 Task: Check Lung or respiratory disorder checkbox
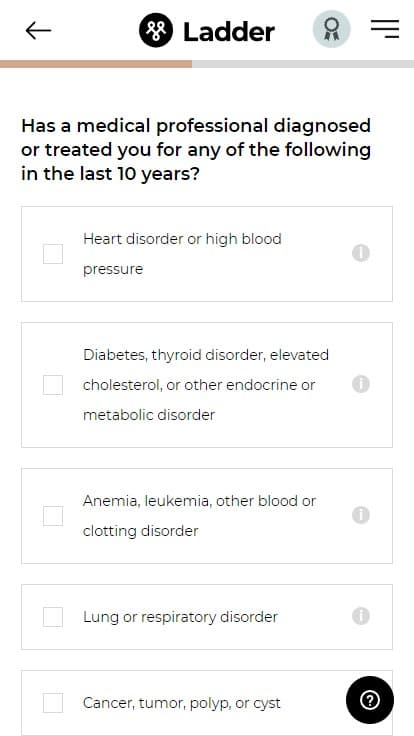click(53, 617)
